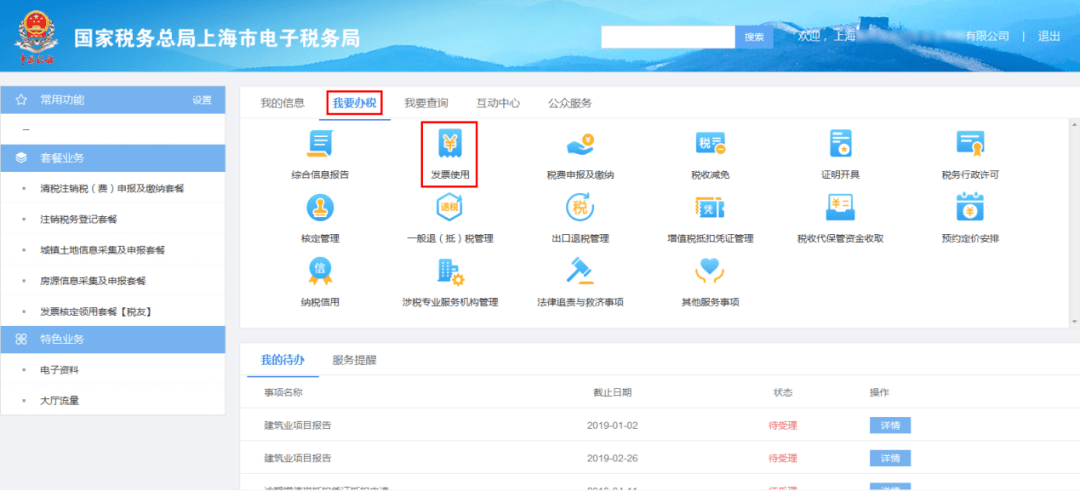The image size is (1080, 491).
Task: Open 大厅流量 under 特色业务
Action: (x=59, y=401)
